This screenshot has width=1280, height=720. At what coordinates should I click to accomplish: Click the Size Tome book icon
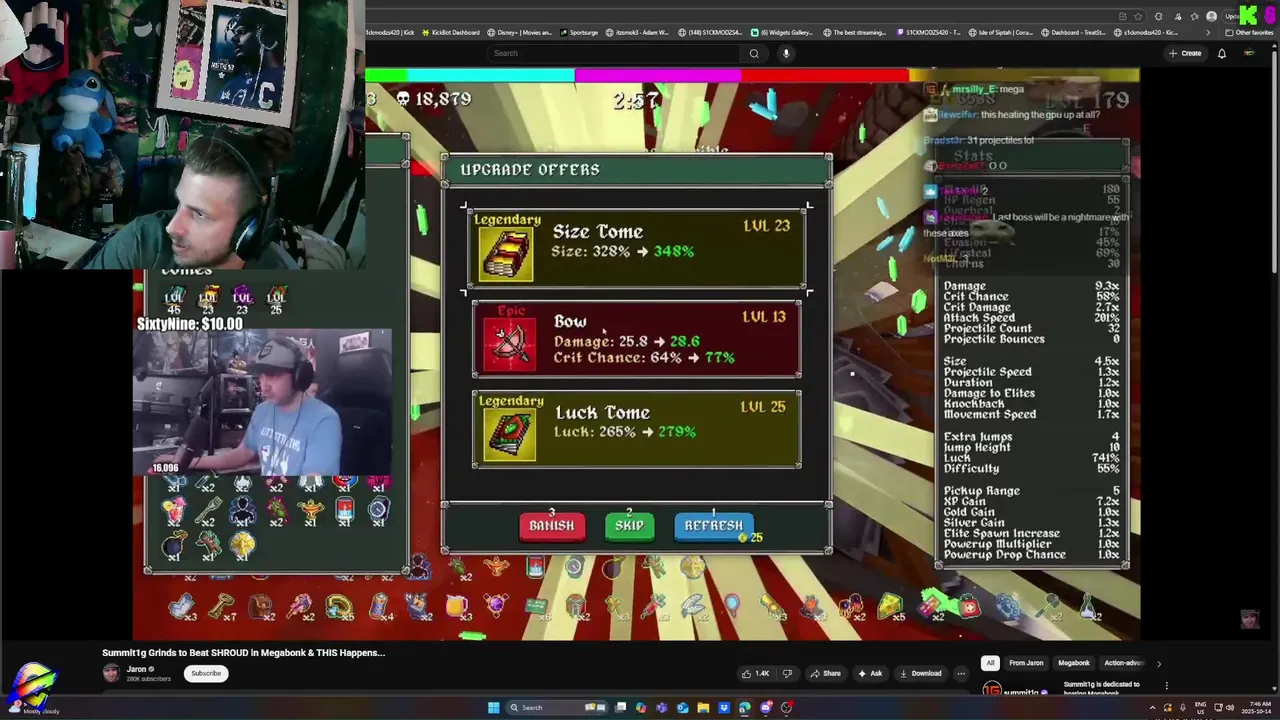click(508, 253)
